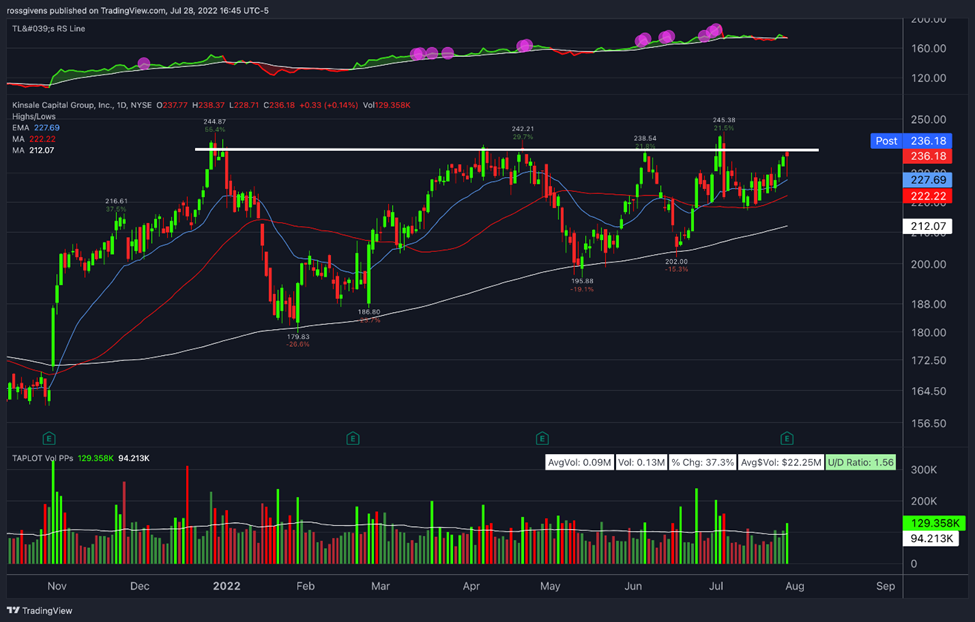Click the Vol129.358K value in header

pos(387,105)
